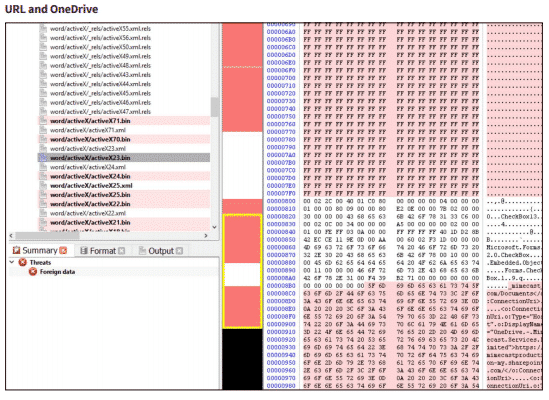This screenshot has height=400, width=549.
Task: Collapse the Threats tree node
Action: click(12, 262)
